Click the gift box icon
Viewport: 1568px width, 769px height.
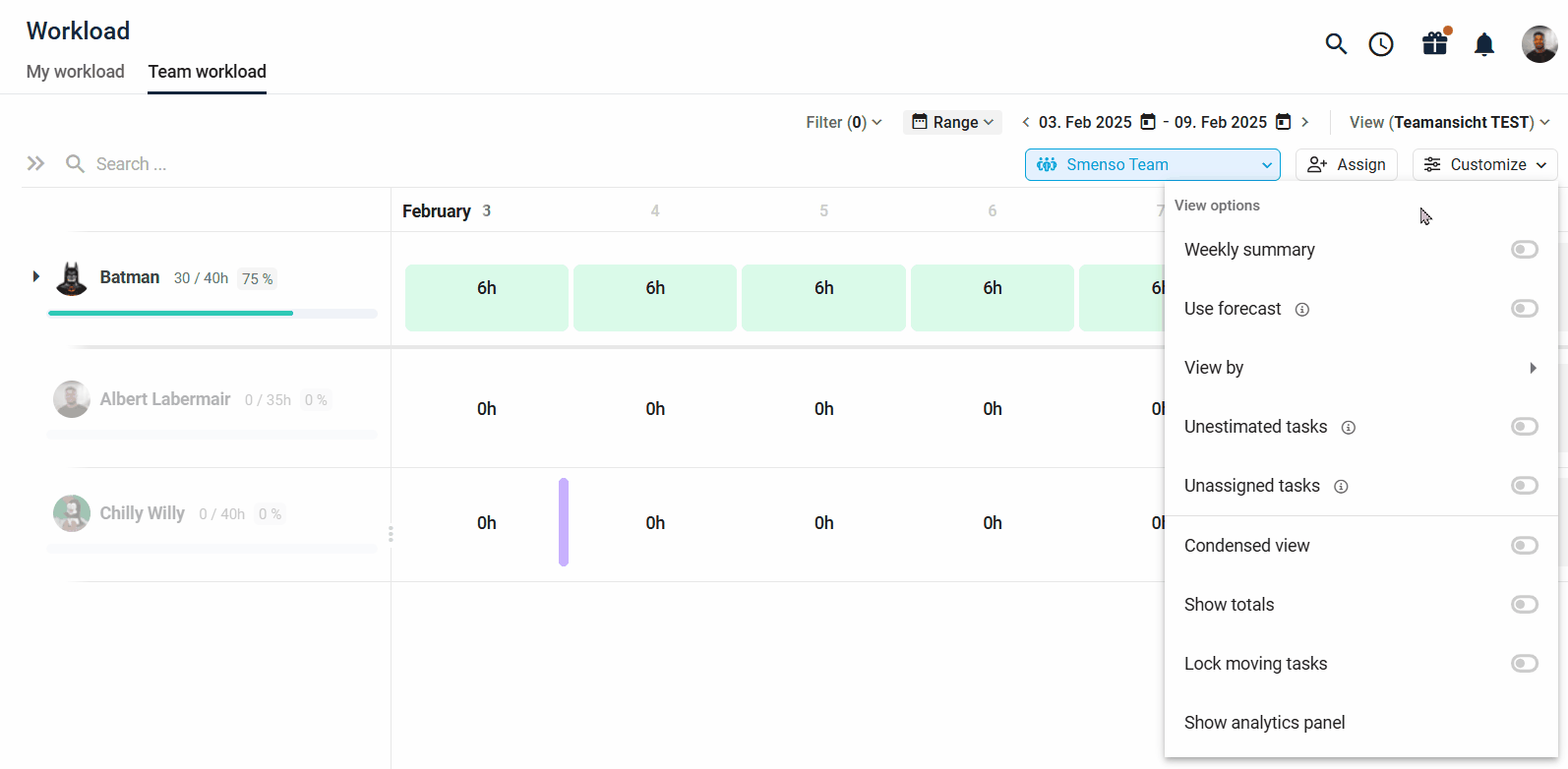1434,44
